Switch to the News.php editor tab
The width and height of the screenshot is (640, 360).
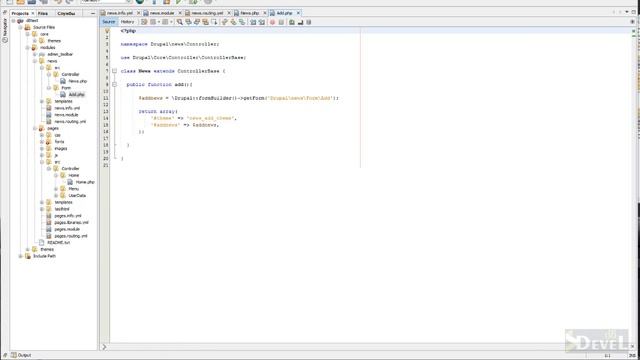tap(249, 13)
